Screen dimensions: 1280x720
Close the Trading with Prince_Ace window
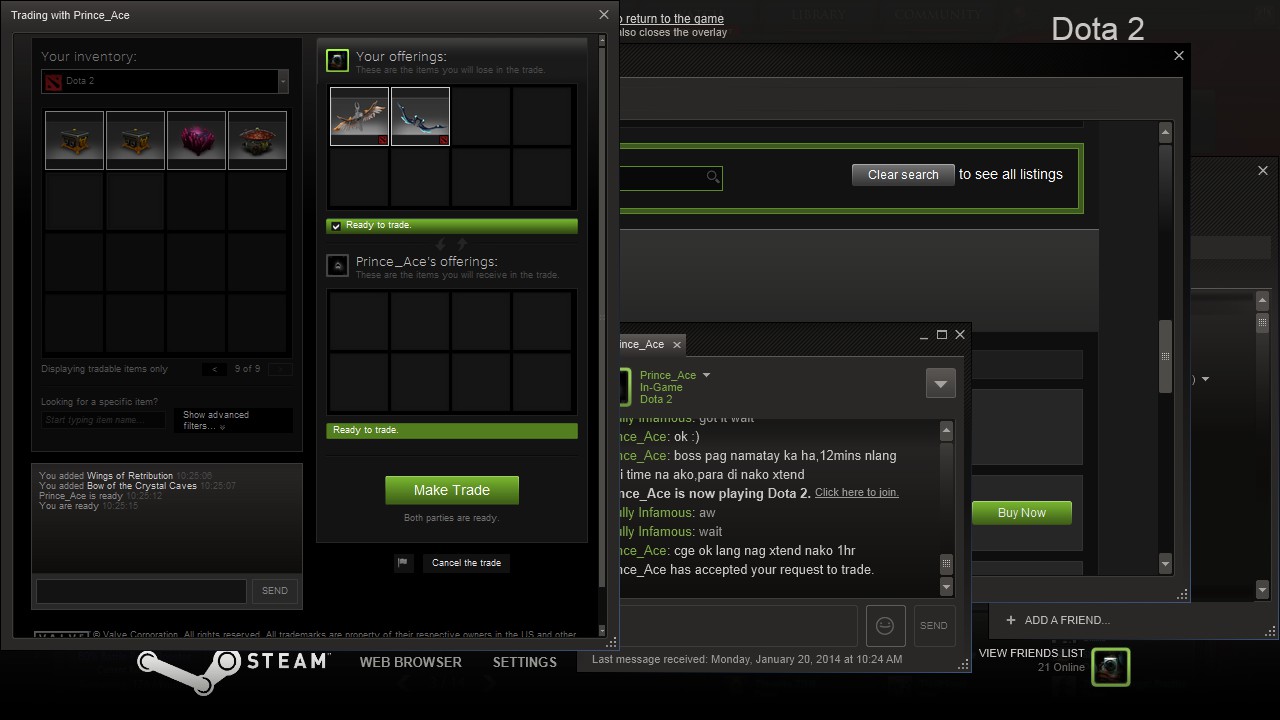coord(603,14)
